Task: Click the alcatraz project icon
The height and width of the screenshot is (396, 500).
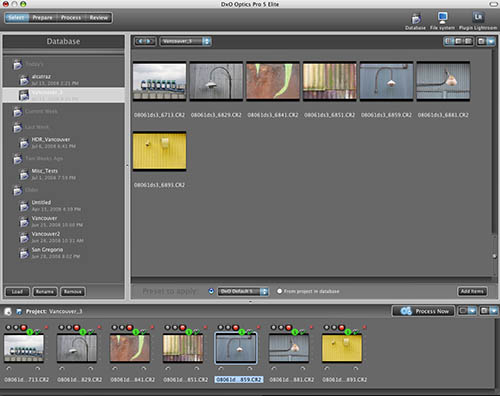Action: click(x=24, y=80)
